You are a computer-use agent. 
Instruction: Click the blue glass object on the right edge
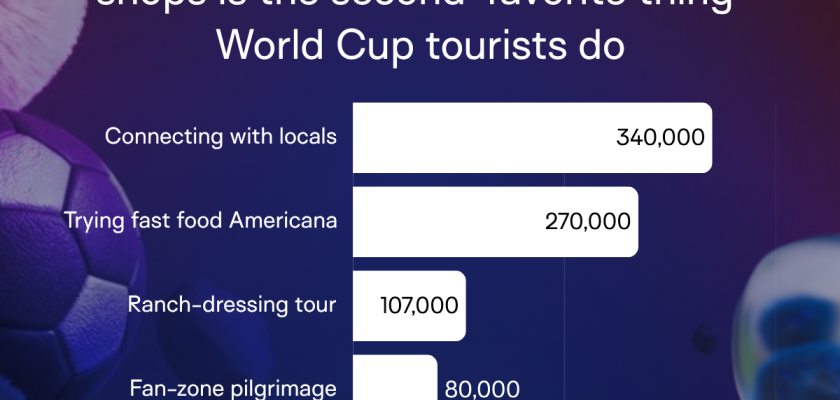(788, 319)
